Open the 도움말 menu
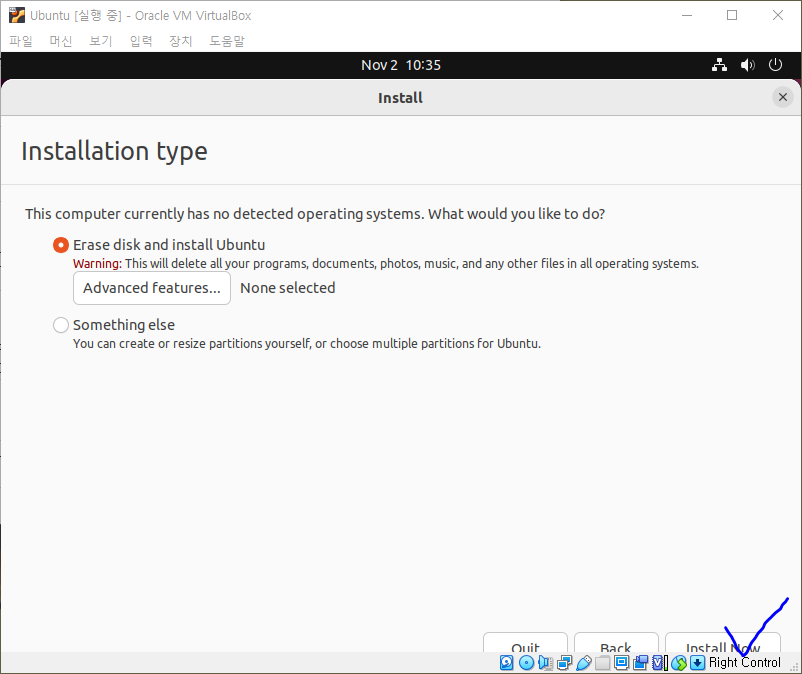The image size is (802, 674). (x=227, y=41)
